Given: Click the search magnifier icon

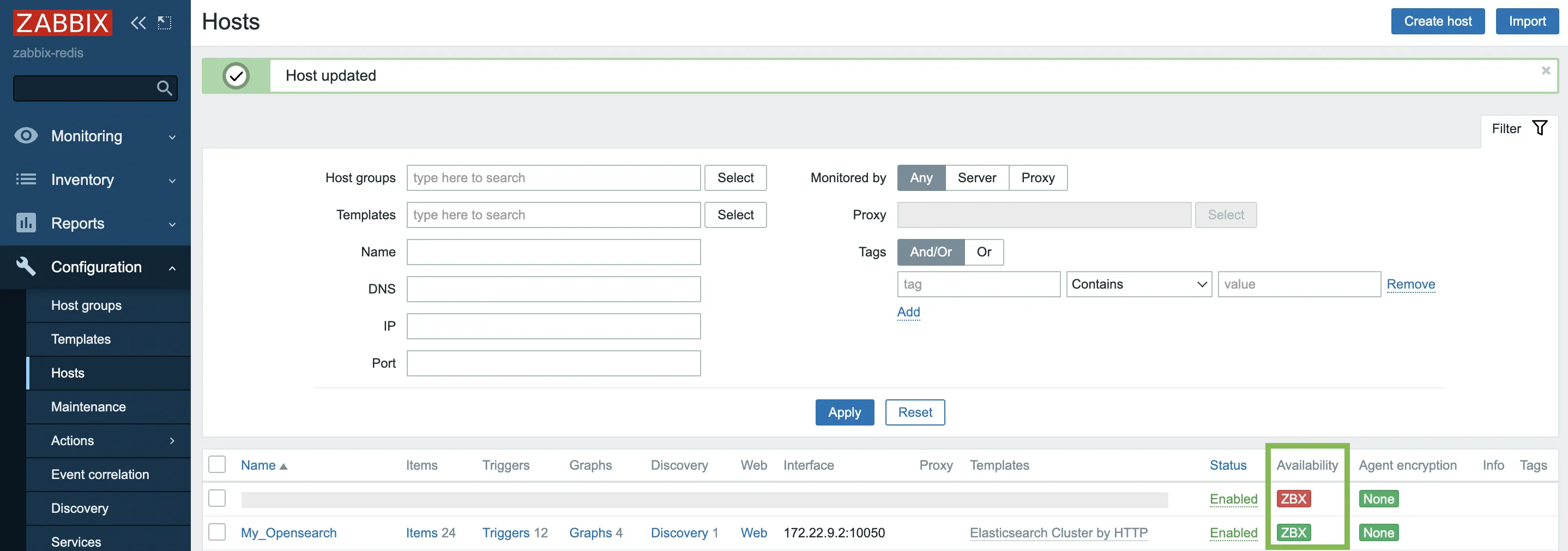Looking at the screenshot, I should point(164,88).
